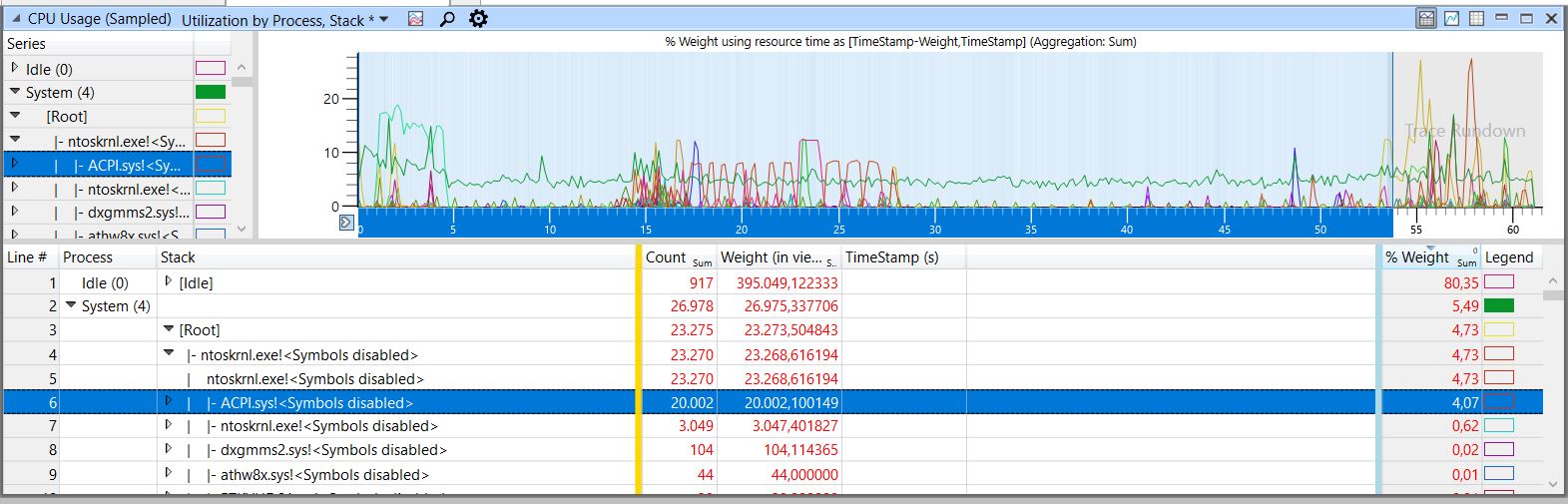Toggle legend box for athw8x.sys row 0,01
The height and width of the screenshot is (504, 1568).
1499,474
